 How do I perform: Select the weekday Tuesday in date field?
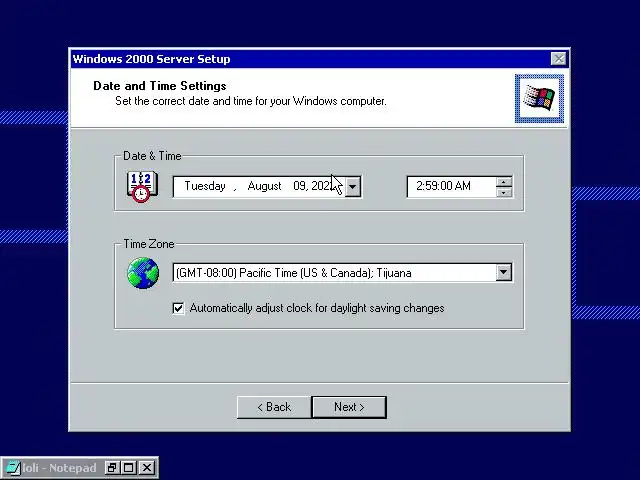(205, 186)
